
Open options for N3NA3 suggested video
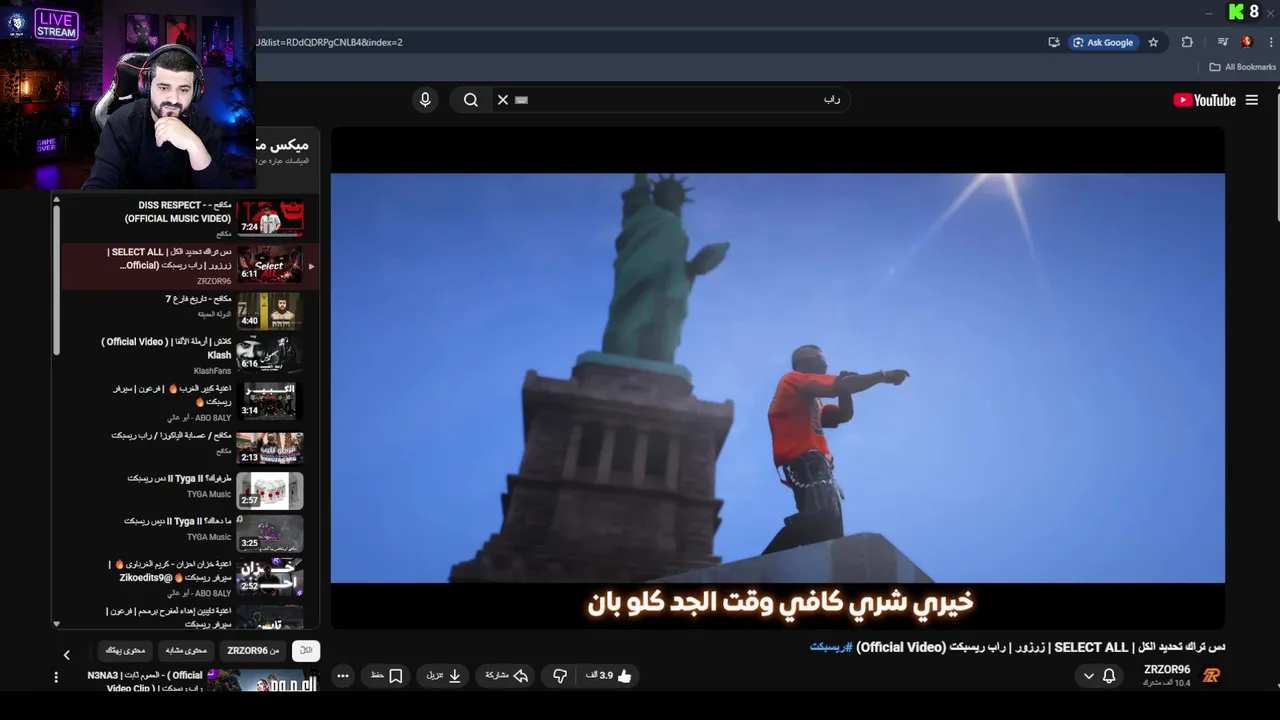[x=56, y=677]
